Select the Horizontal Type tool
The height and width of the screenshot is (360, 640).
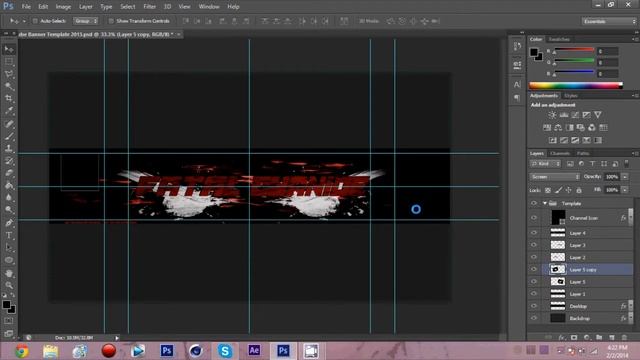[9, 236]
